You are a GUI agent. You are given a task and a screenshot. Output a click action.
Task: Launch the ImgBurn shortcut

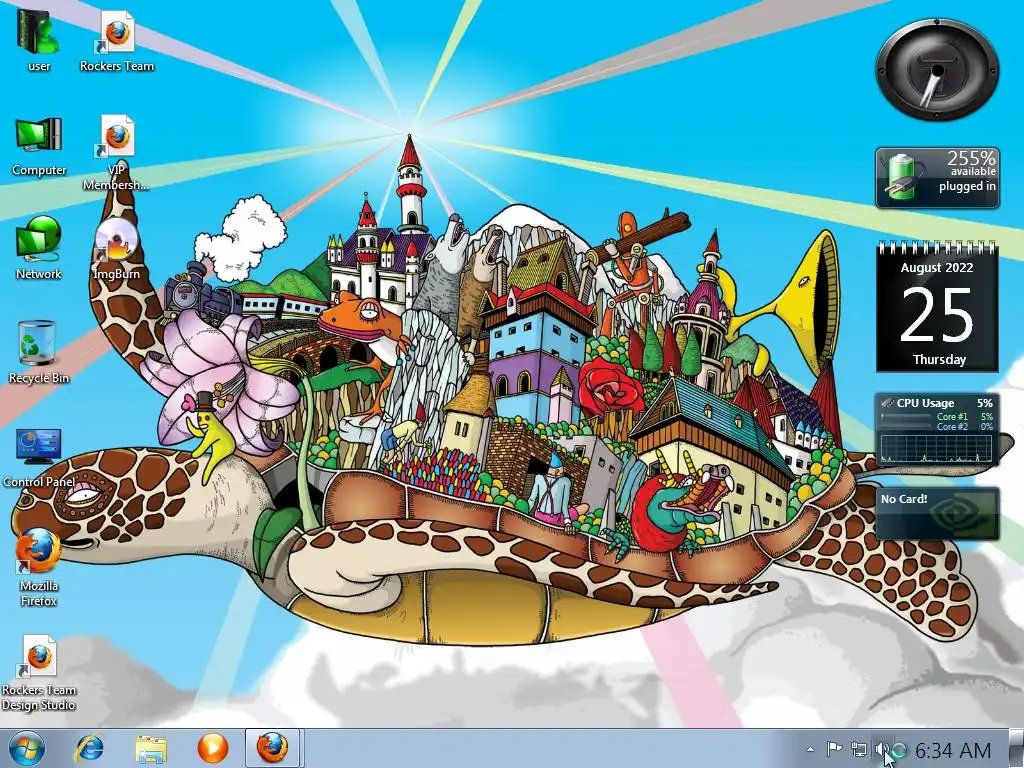tap(116, 248)
